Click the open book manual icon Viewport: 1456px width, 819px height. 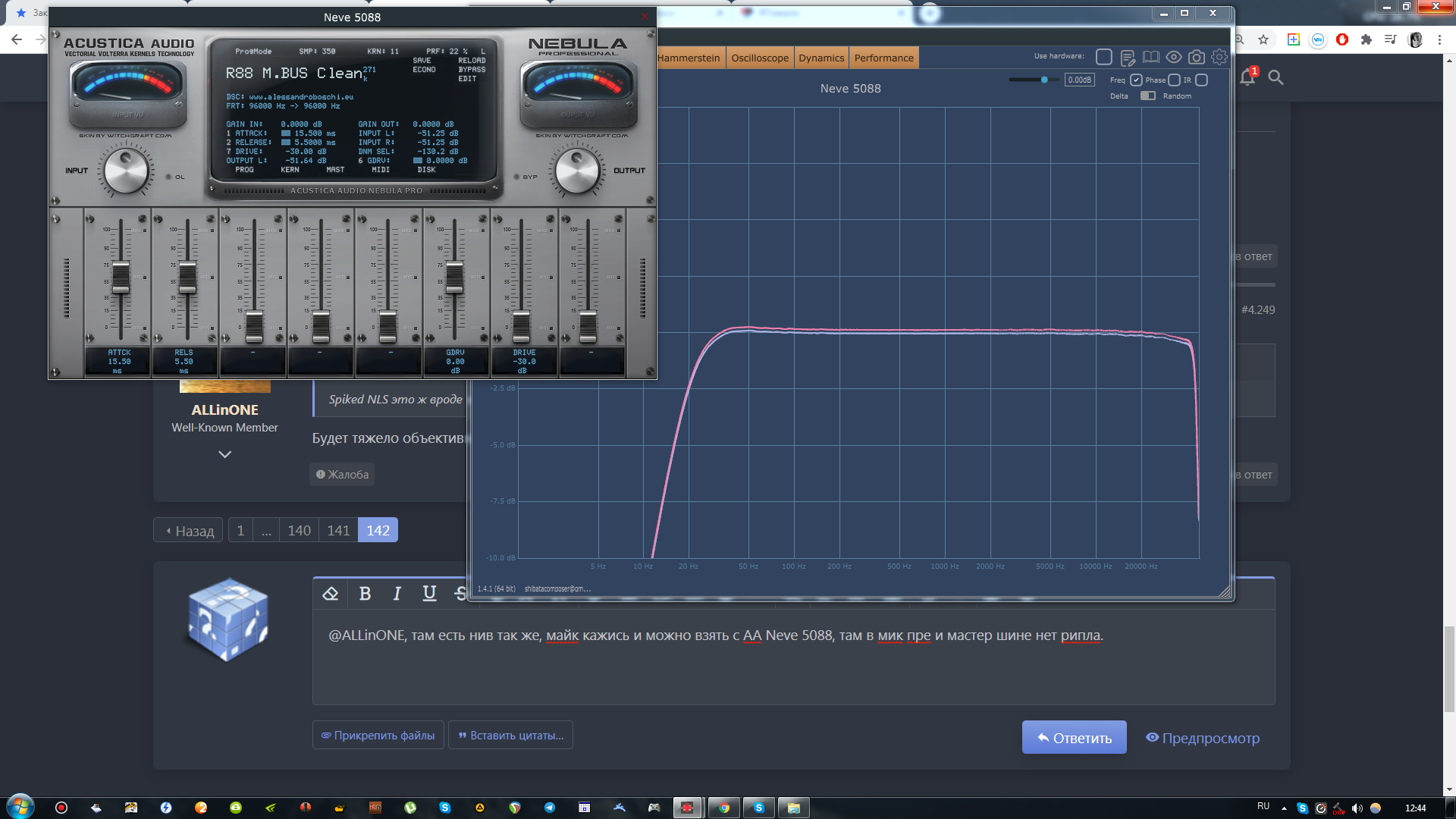pyautogui.click(x=1151, y=58)
